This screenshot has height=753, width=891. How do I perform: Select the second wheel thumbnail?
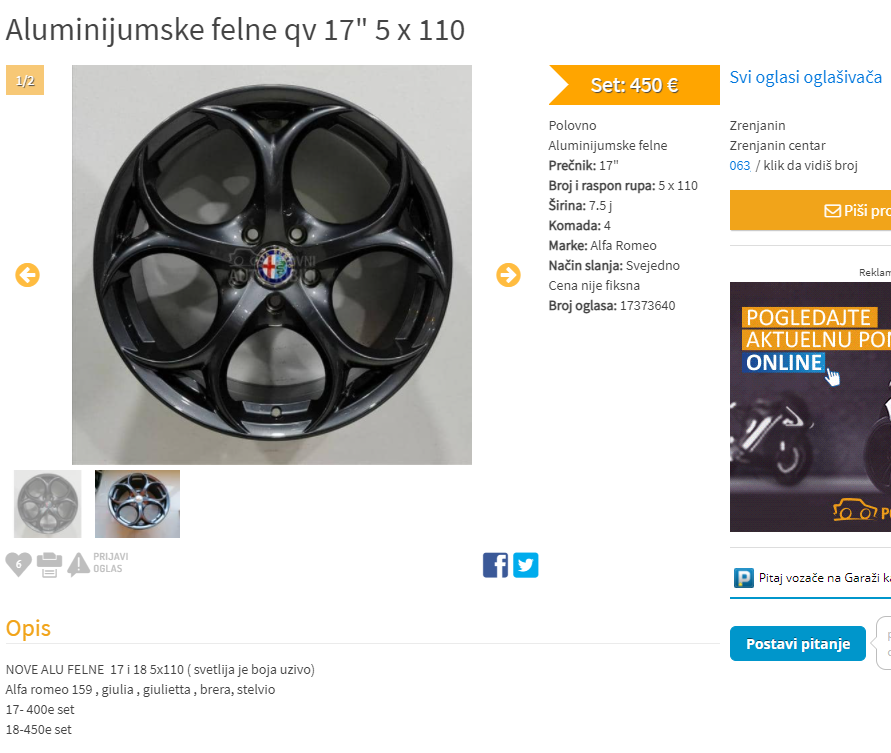138,504
